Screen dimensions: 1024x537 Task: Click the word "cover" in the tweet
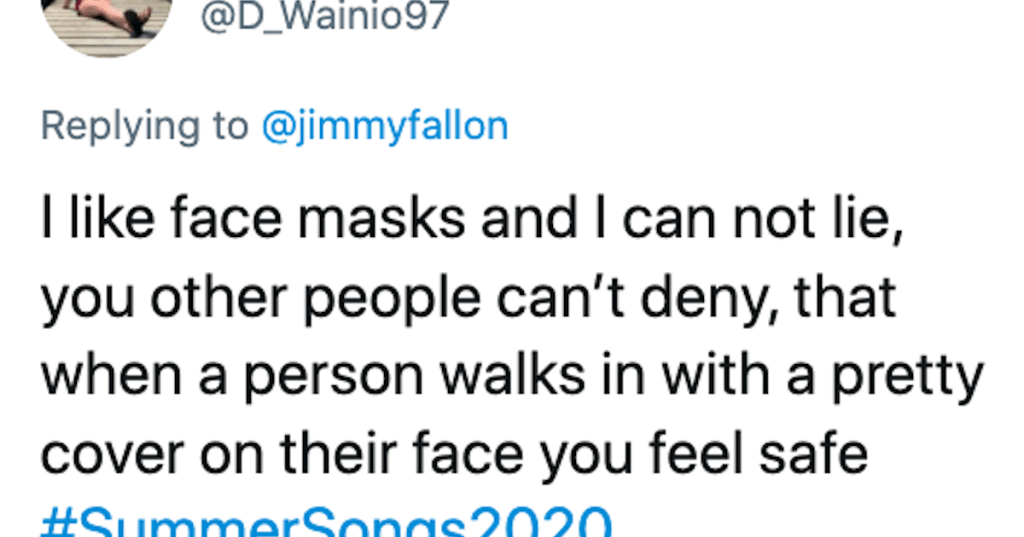[111, 455]
